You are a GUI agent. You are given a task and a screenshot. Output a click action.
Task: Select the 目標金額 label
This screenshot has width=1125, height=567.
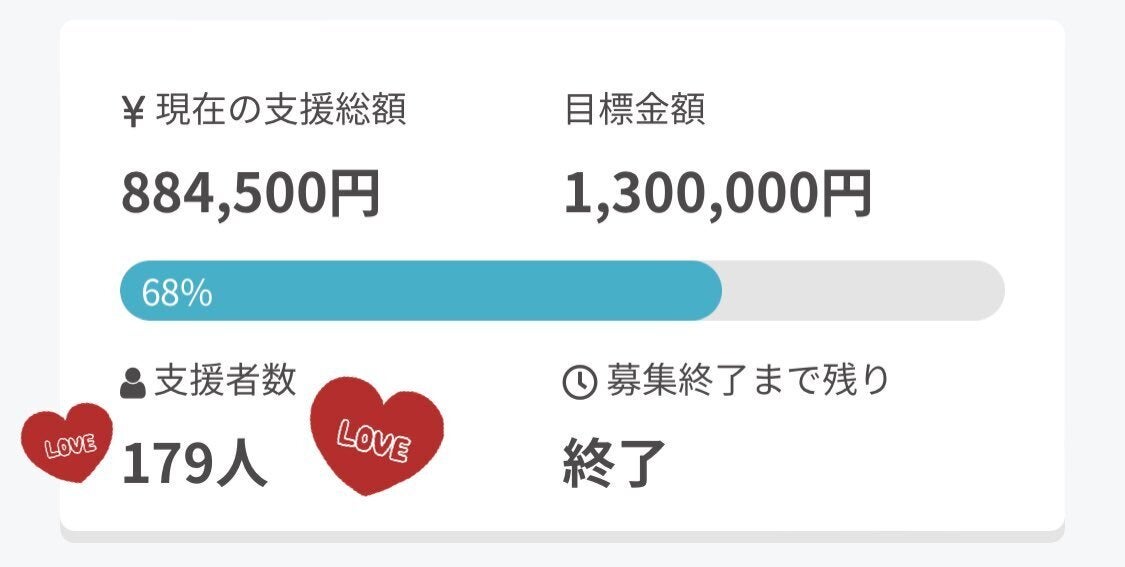coord(634,110)
